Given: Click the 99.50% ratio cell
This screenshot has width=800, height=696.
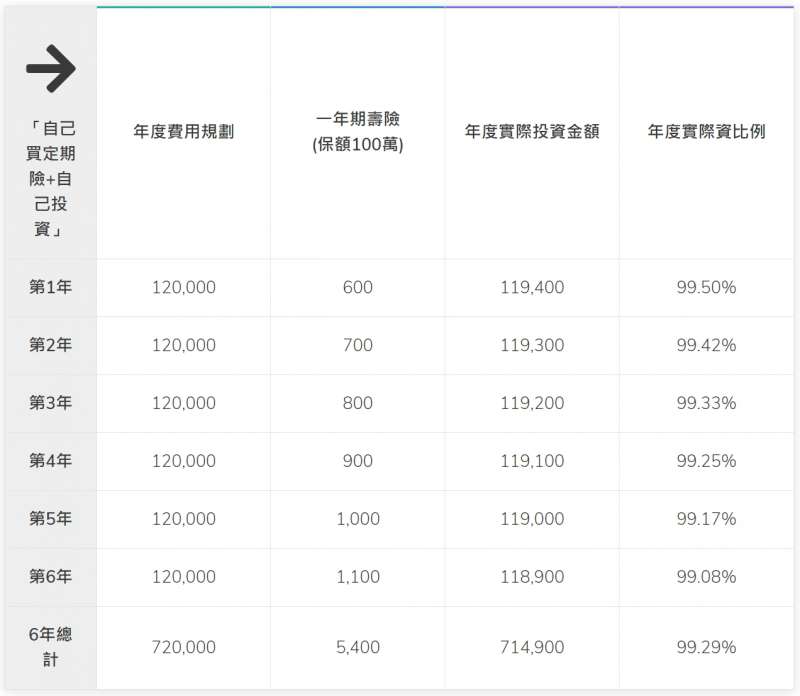Looking at the screenshot, I should tap(707, 287).
